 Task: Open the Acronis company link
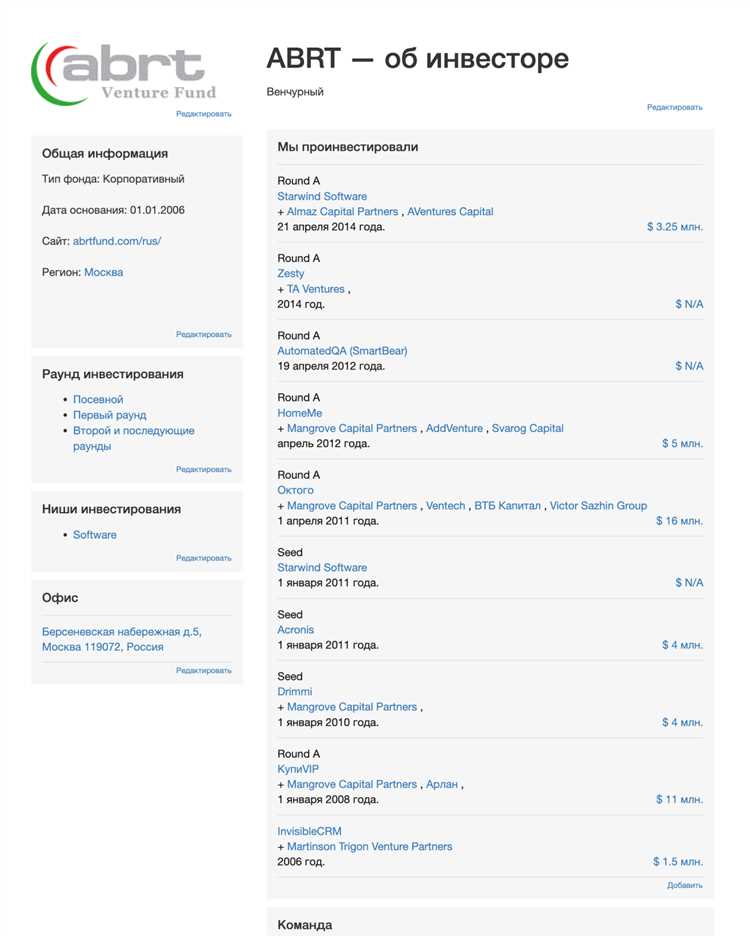296,630
